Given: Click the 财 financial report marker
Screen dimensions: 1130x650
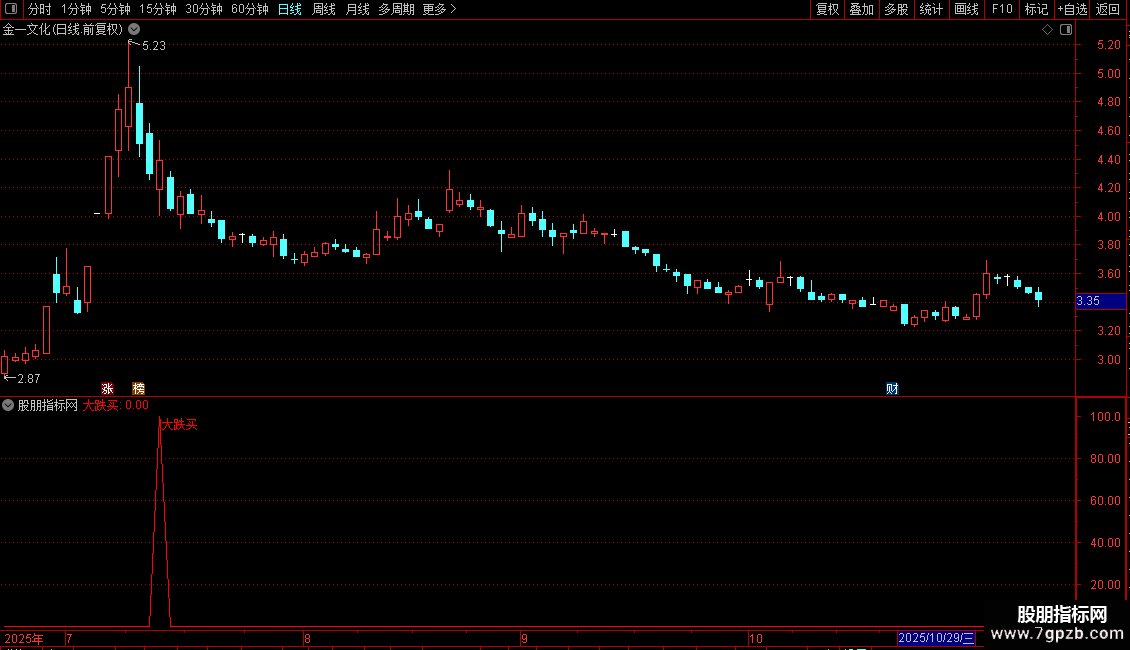Looking at the screenshot, I should pos(892,389).
